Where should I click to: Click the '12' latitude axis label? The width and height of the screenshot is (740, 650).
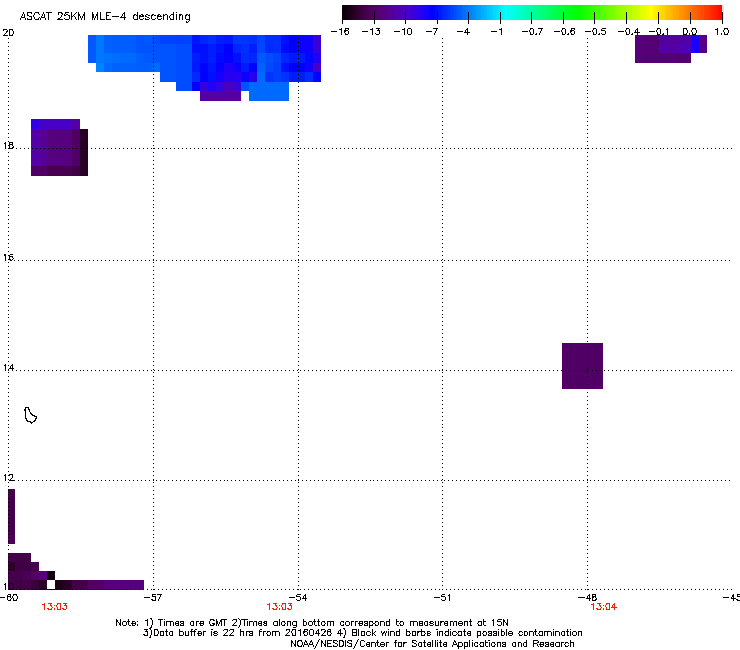[x=8, y=478]
